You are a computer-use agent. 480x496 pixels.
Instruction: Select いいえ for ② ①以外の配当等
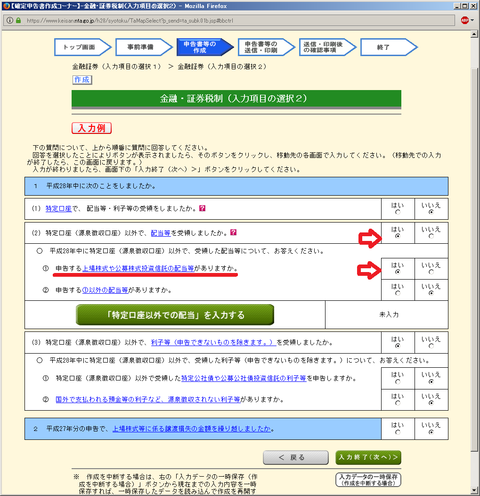tap(431, 293)
